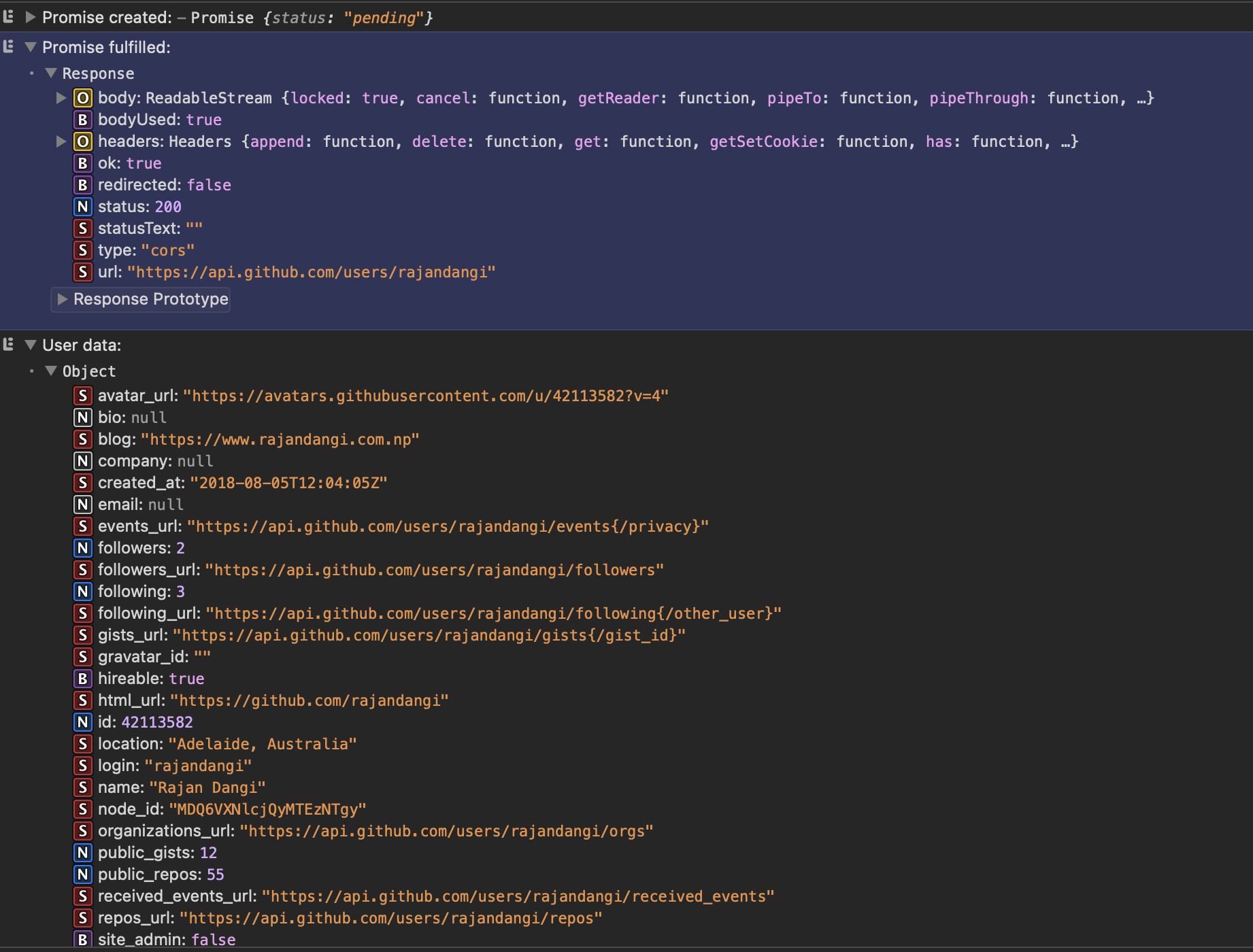
Task: Select the Promise status "pending" text
Action: click(x=384, y=18)
